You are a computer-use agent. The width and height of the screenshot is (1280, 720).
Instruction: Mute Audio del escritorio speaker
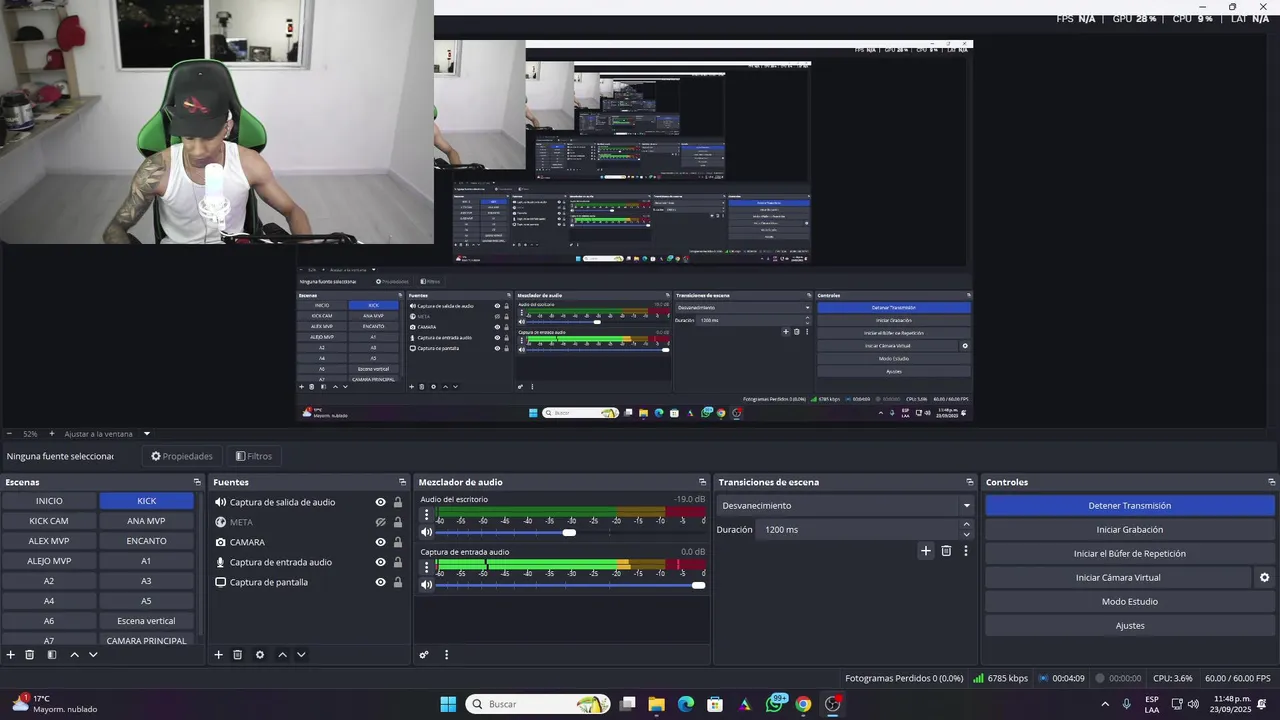[427, 532]
